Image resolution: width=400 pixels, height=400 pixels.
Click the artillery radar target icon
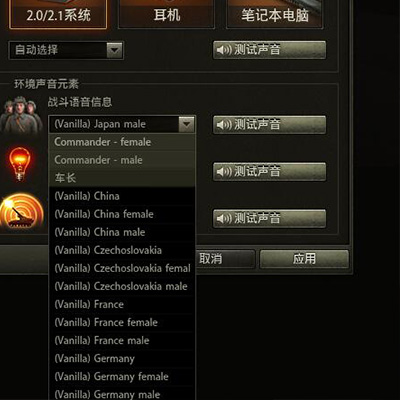(x=22, y=212)
